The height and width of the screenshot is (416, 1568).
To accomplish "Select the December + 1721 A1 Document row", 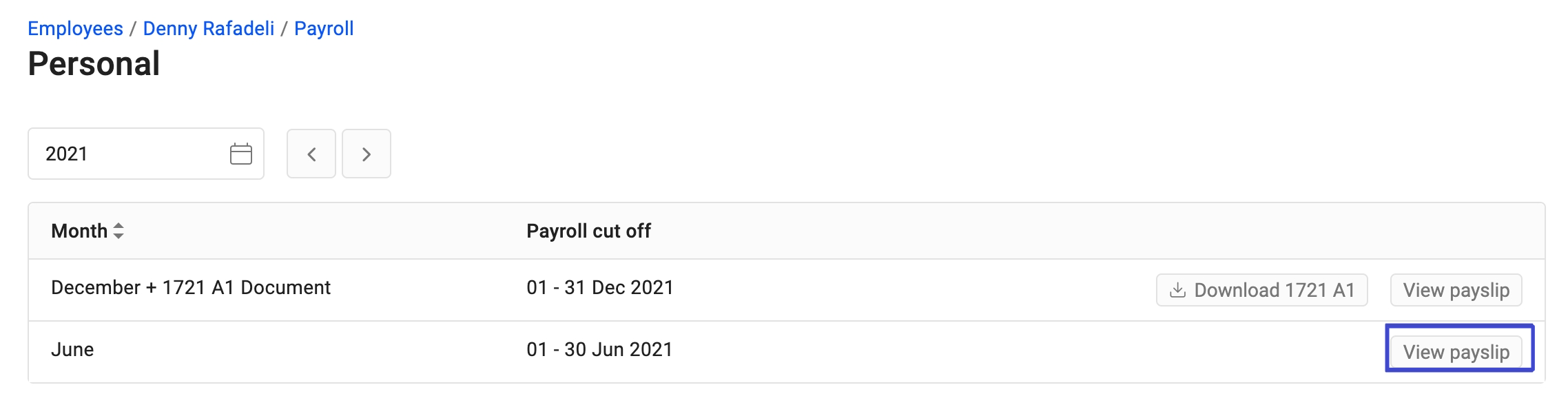I will tap(786, 290).
